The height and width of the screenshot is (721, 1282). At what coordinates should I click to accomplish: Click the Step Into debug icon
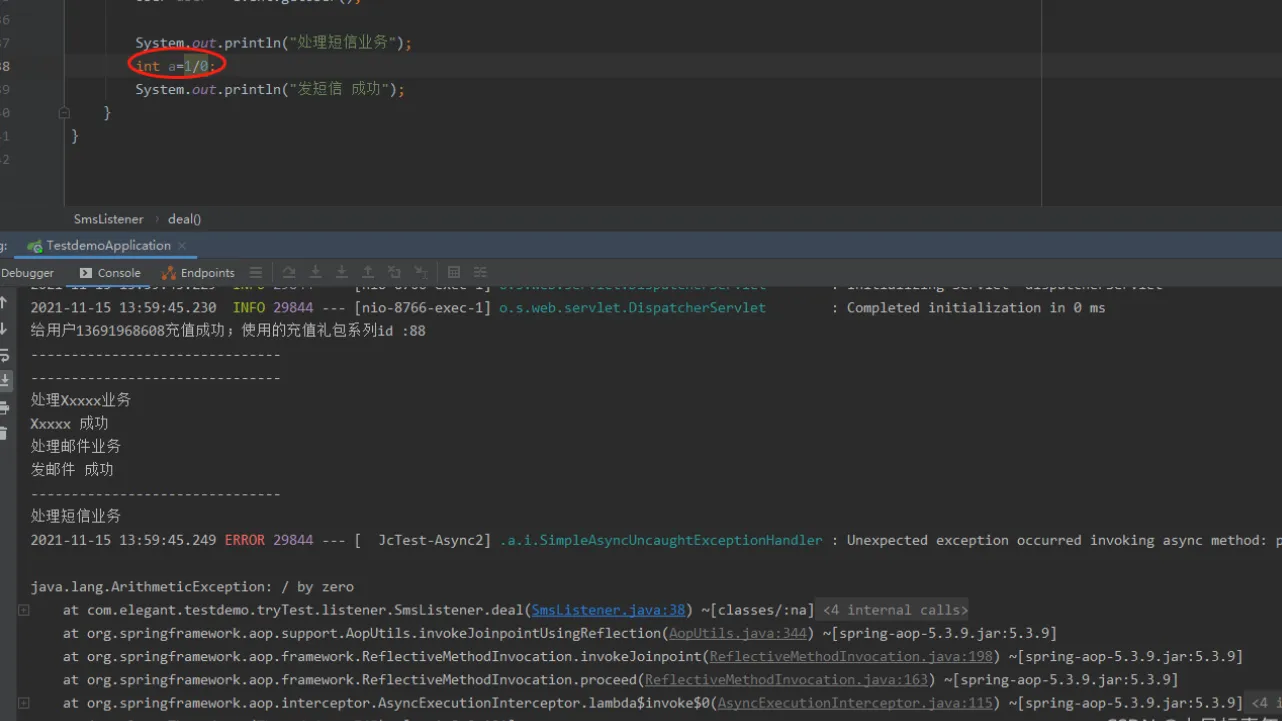315,272
